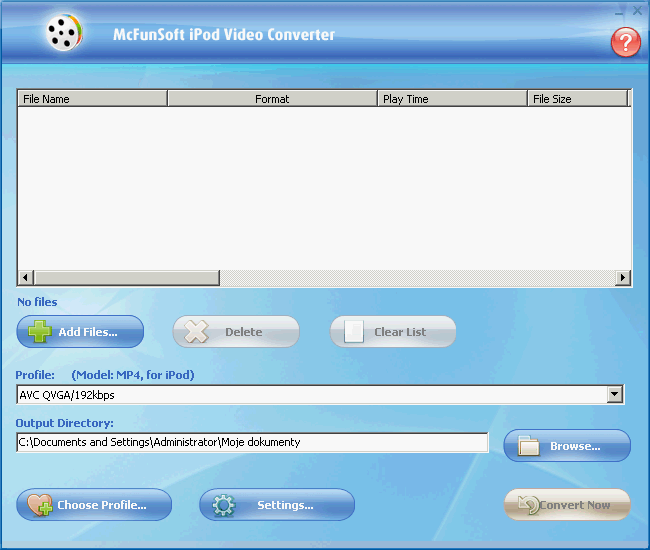Click the 'Profile:' label

[35, 375]
